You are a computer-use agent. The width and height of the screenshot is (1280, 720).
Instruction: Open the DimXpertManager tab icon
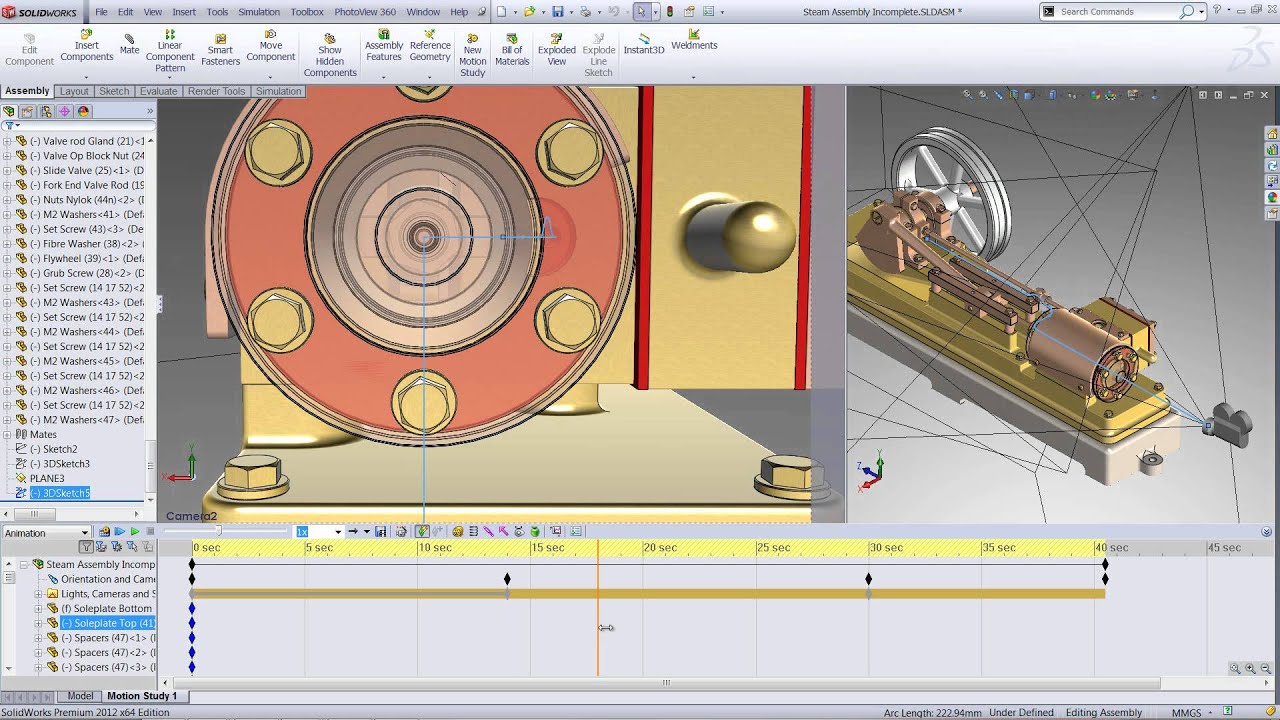click(64, 111)
